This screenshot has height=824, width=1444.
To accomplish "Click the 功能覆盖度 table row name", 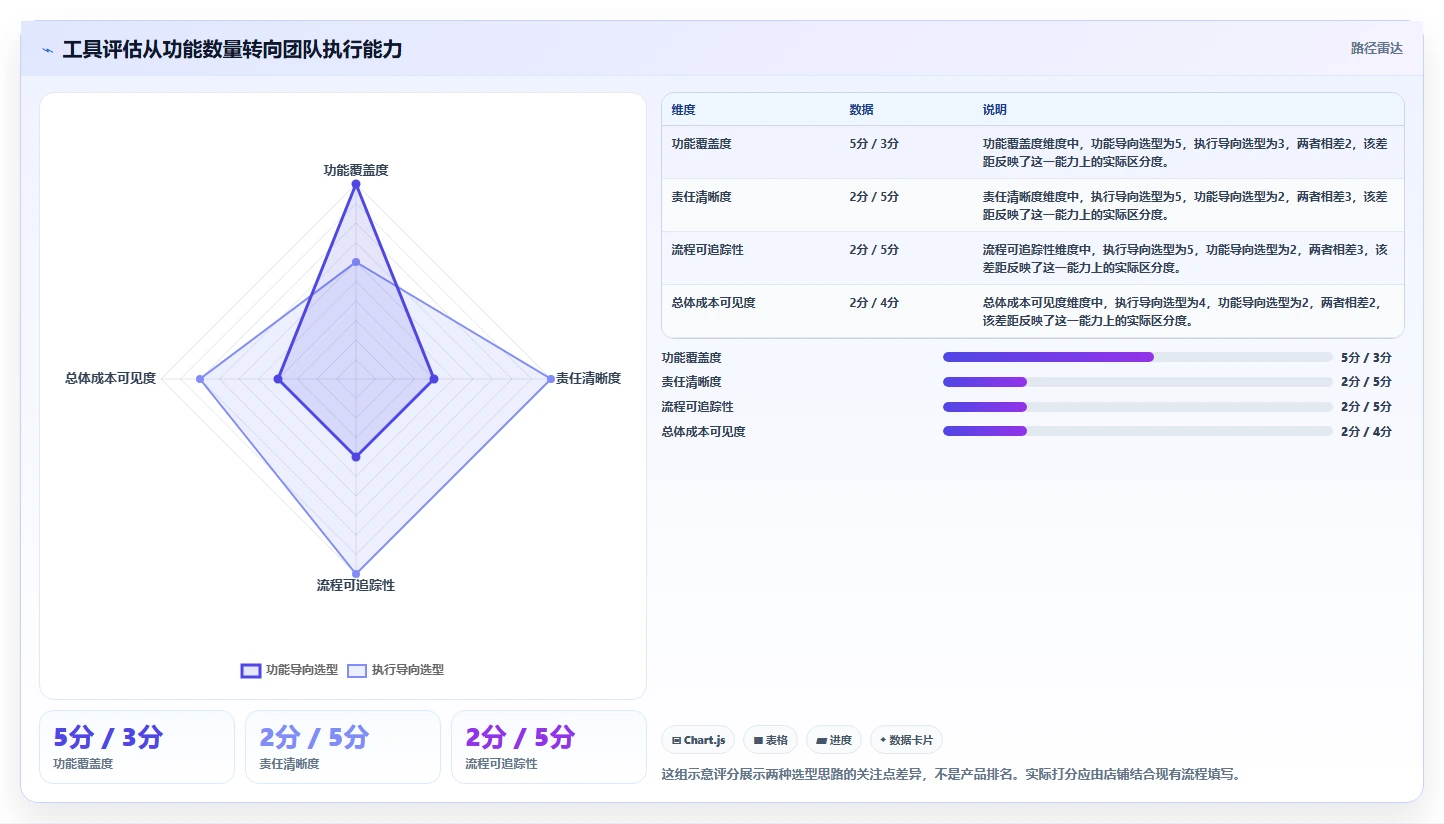I will [702, 144].
